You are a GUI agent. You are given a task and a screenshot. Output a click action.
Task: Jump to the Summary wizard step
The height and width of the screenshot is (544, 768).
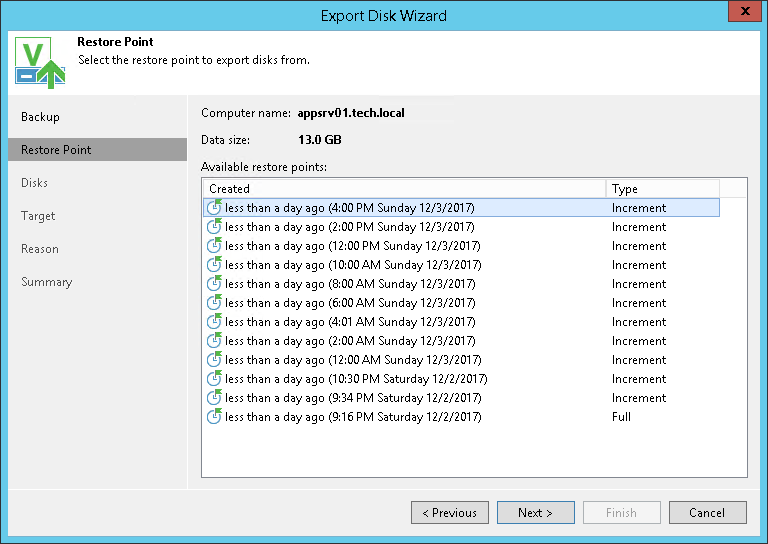click(x=47, y=282)
